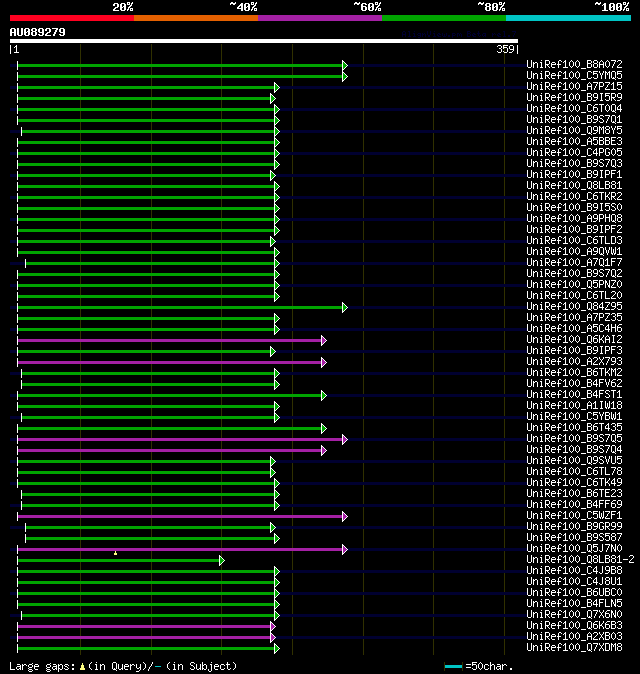640x674 pixels.
Task: Click the UniRef100_B9S7Q3 entry
Action: [x=574, y=163]
